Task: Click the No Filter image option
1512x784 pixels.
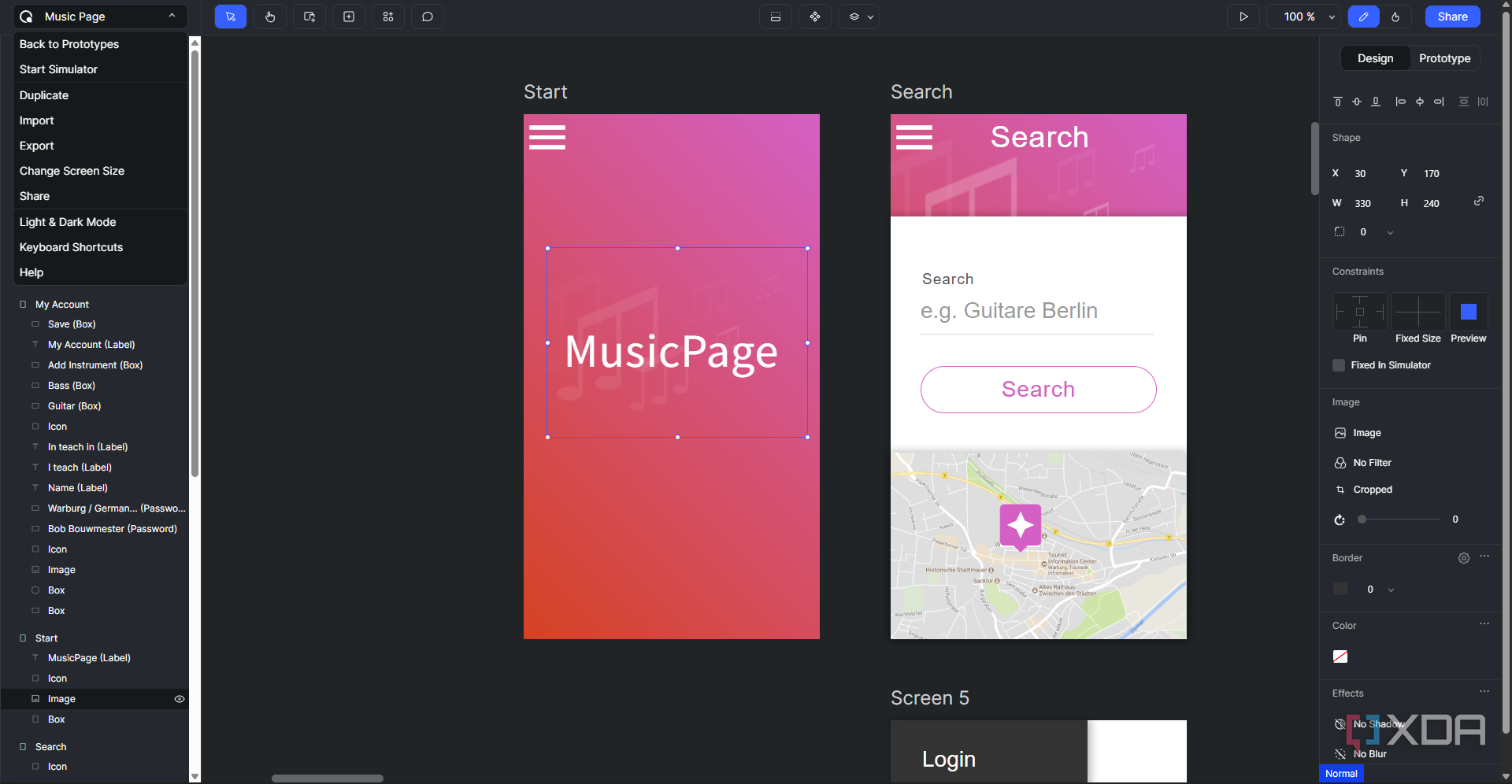Action: [1372, 463]
